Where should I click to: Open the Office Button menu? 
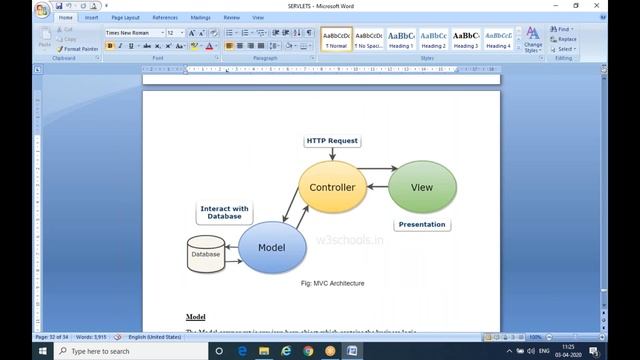(x=42, y=10)
